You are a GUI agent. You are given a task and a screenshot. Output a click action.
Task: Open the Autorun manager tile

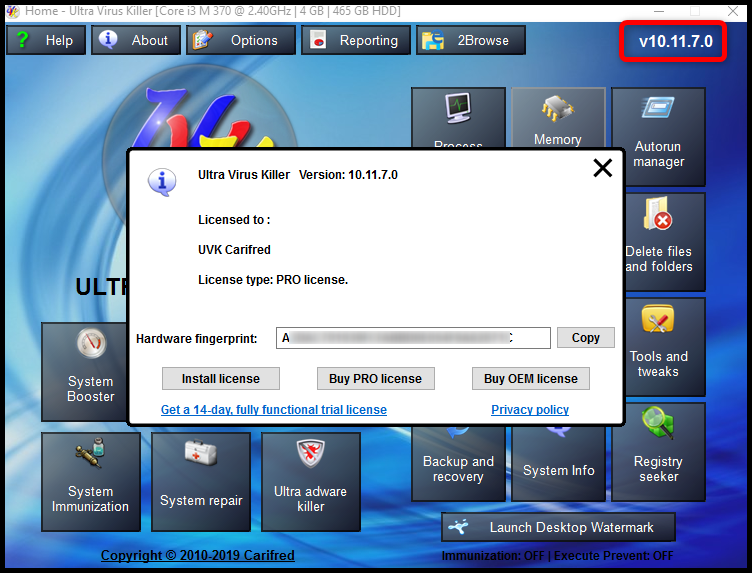click(658, 137)
